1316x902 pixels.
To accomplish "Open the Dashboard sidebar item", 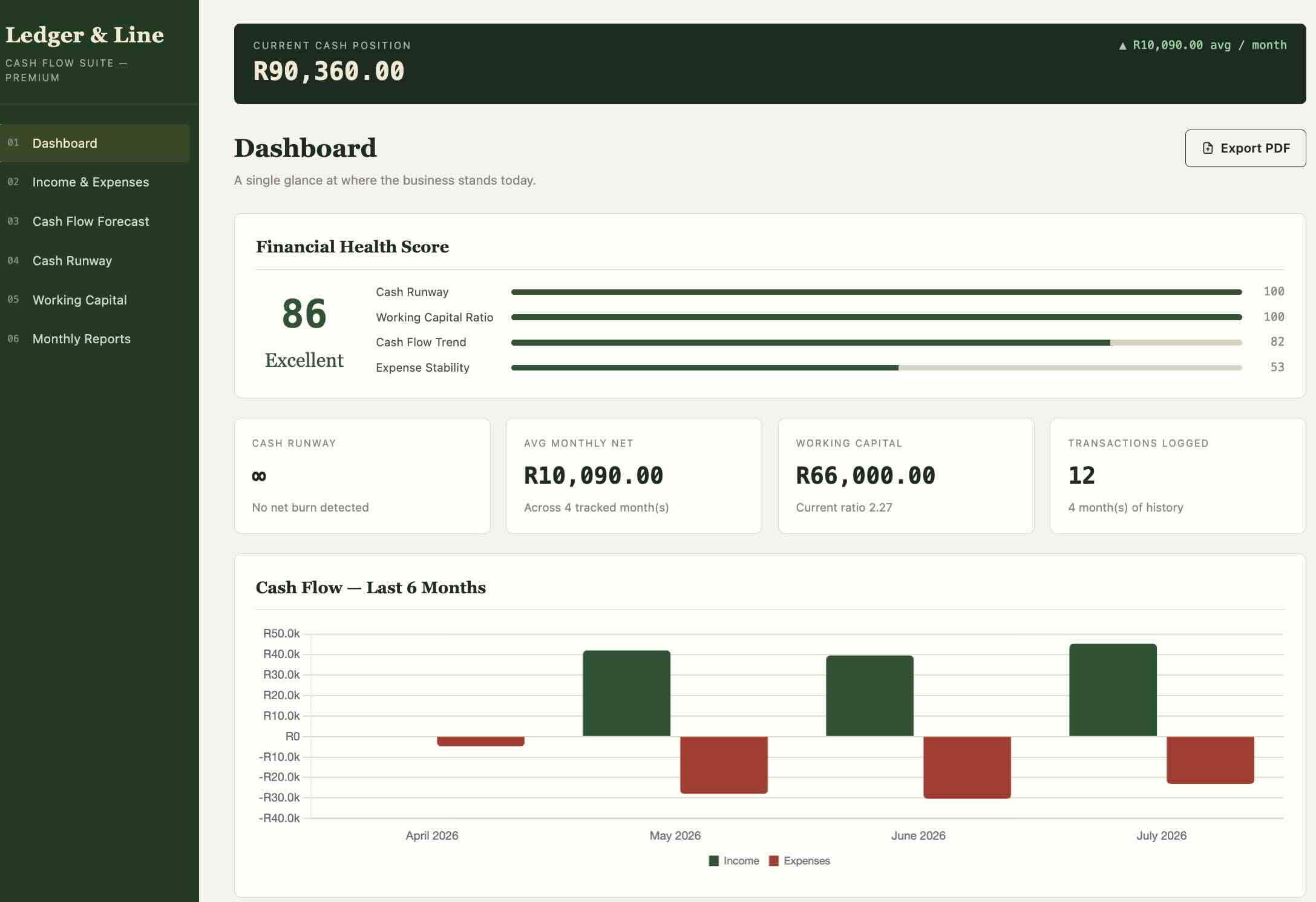I will tap(94, 143).
